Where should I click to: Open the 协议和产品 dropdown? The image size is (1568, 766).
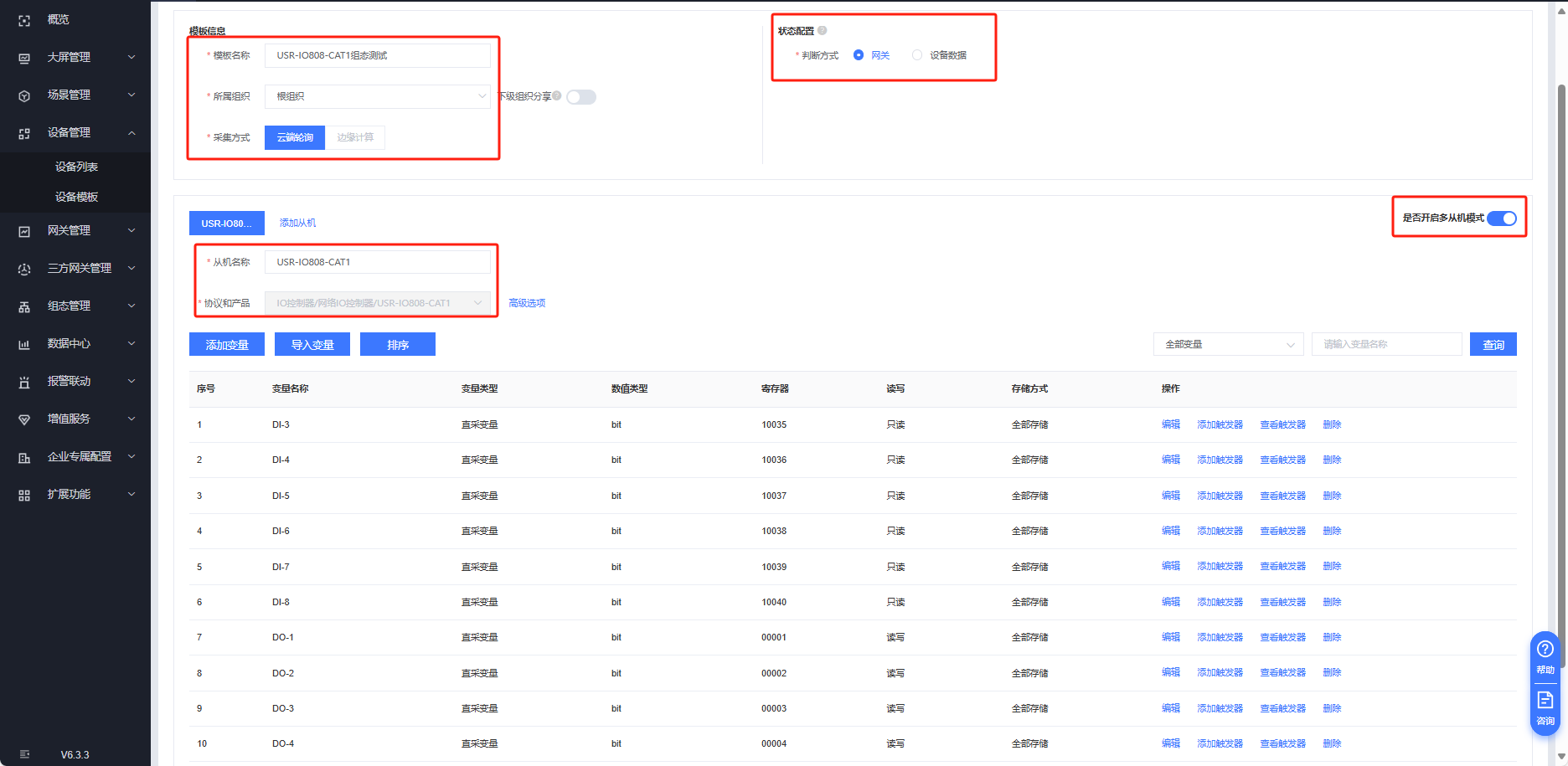pos(378,303)
